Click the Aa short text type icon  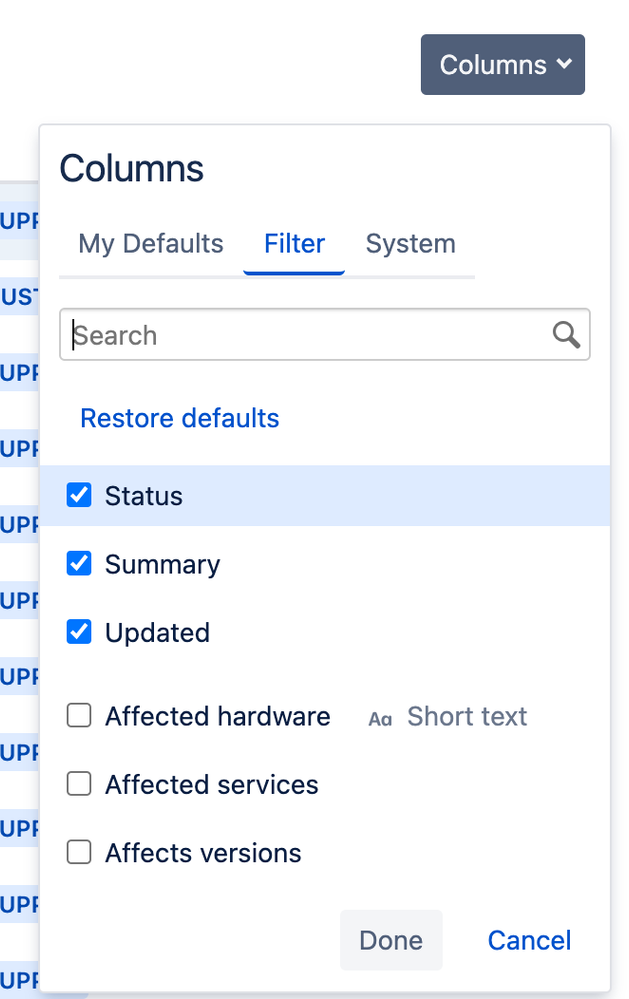(x=380, y=719)
